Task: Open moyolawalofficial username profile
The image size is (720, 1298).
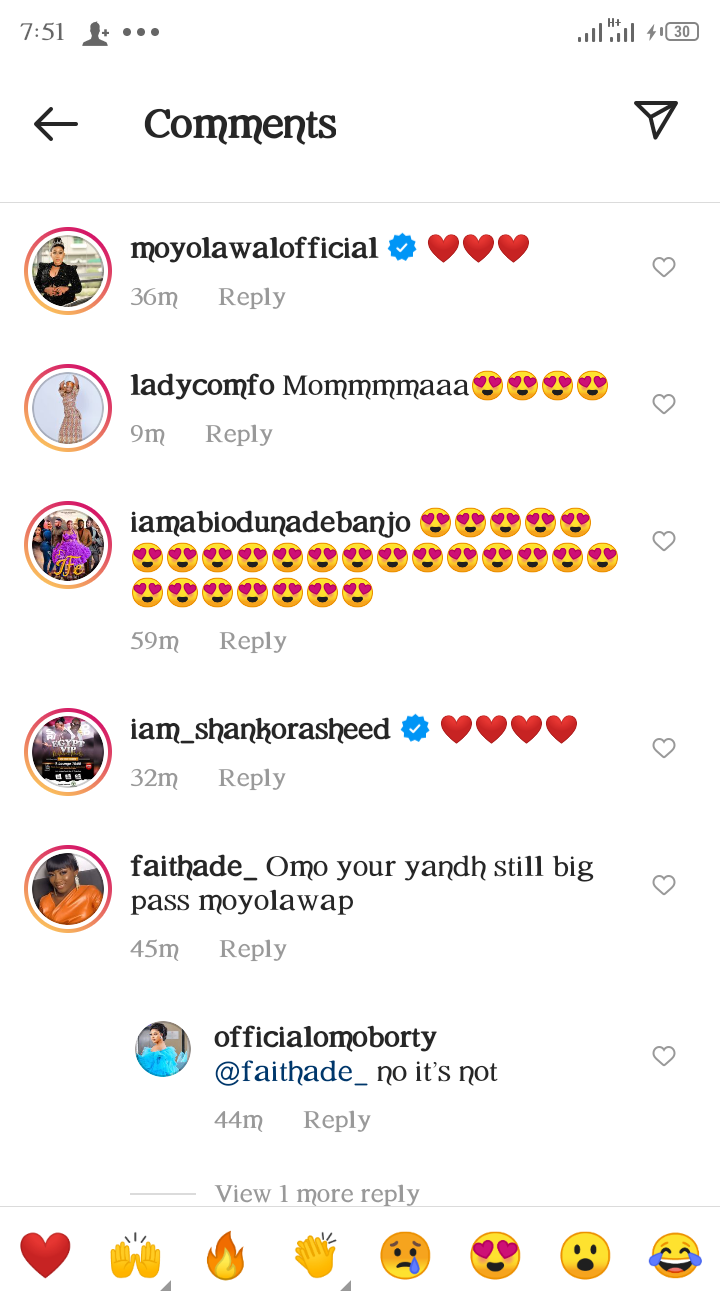Action: click(254, 248)
